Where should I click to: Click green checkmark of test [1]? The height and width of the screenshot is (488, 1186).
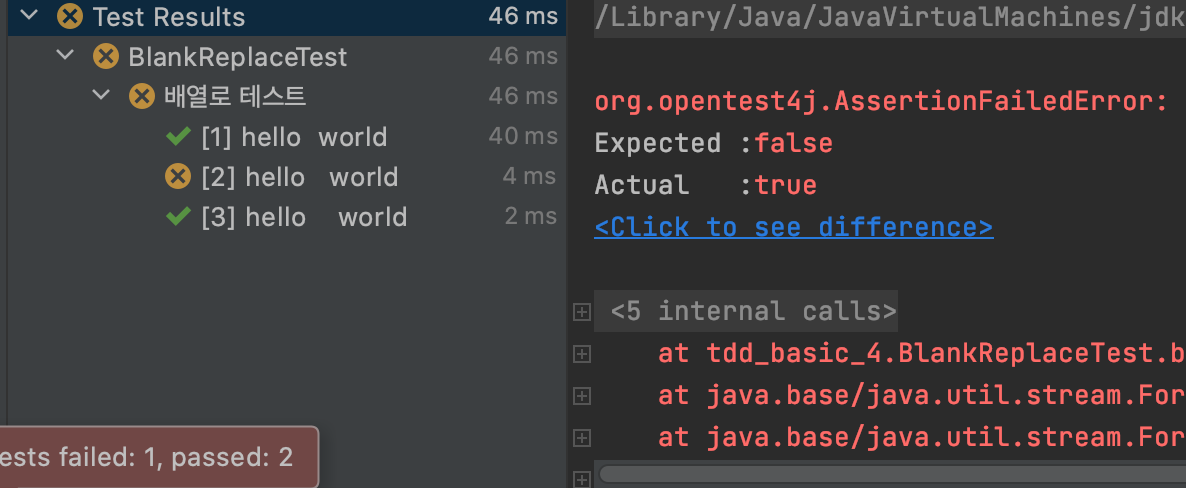tap(178, 137)
